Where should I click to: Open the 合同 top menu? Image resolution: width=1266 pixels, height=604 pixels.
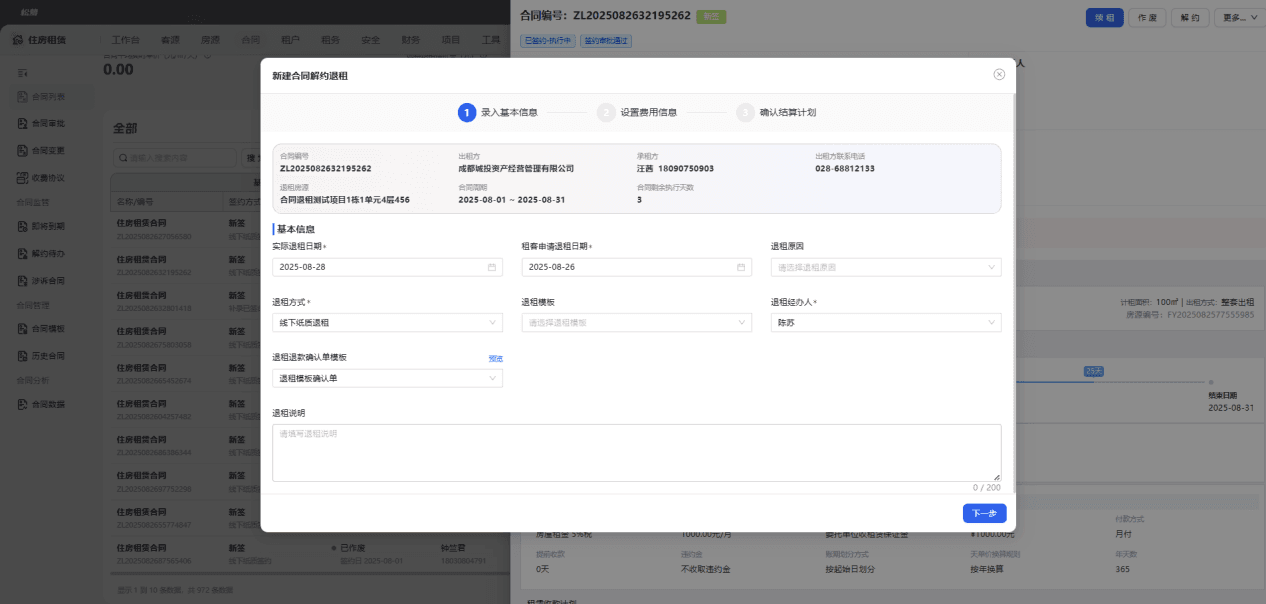(250, 40)
